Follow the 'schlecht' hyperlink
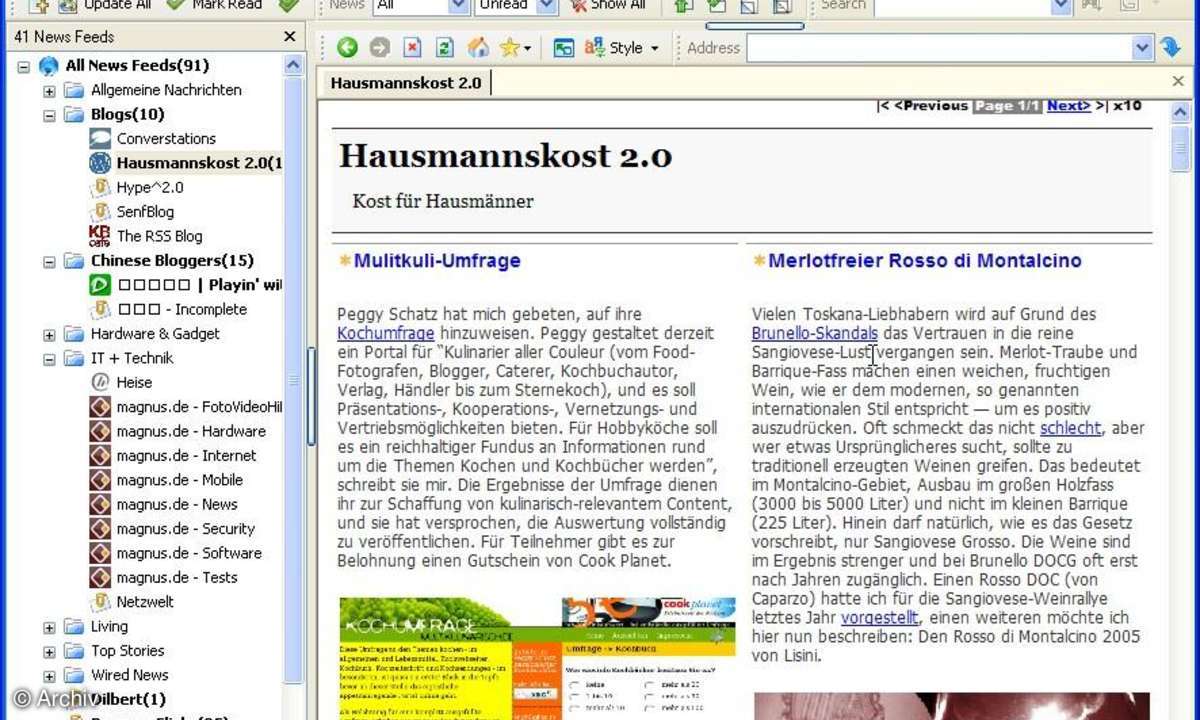The height and width of the screenshot is (720, 1200). (1071, 428)
